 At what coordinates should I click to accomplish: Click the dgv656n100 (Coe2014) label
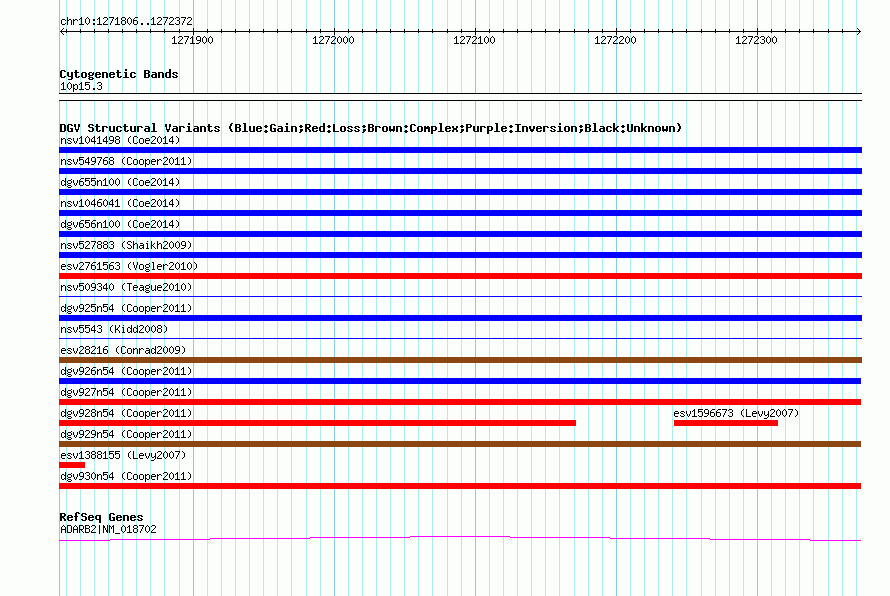pos(120,224)
